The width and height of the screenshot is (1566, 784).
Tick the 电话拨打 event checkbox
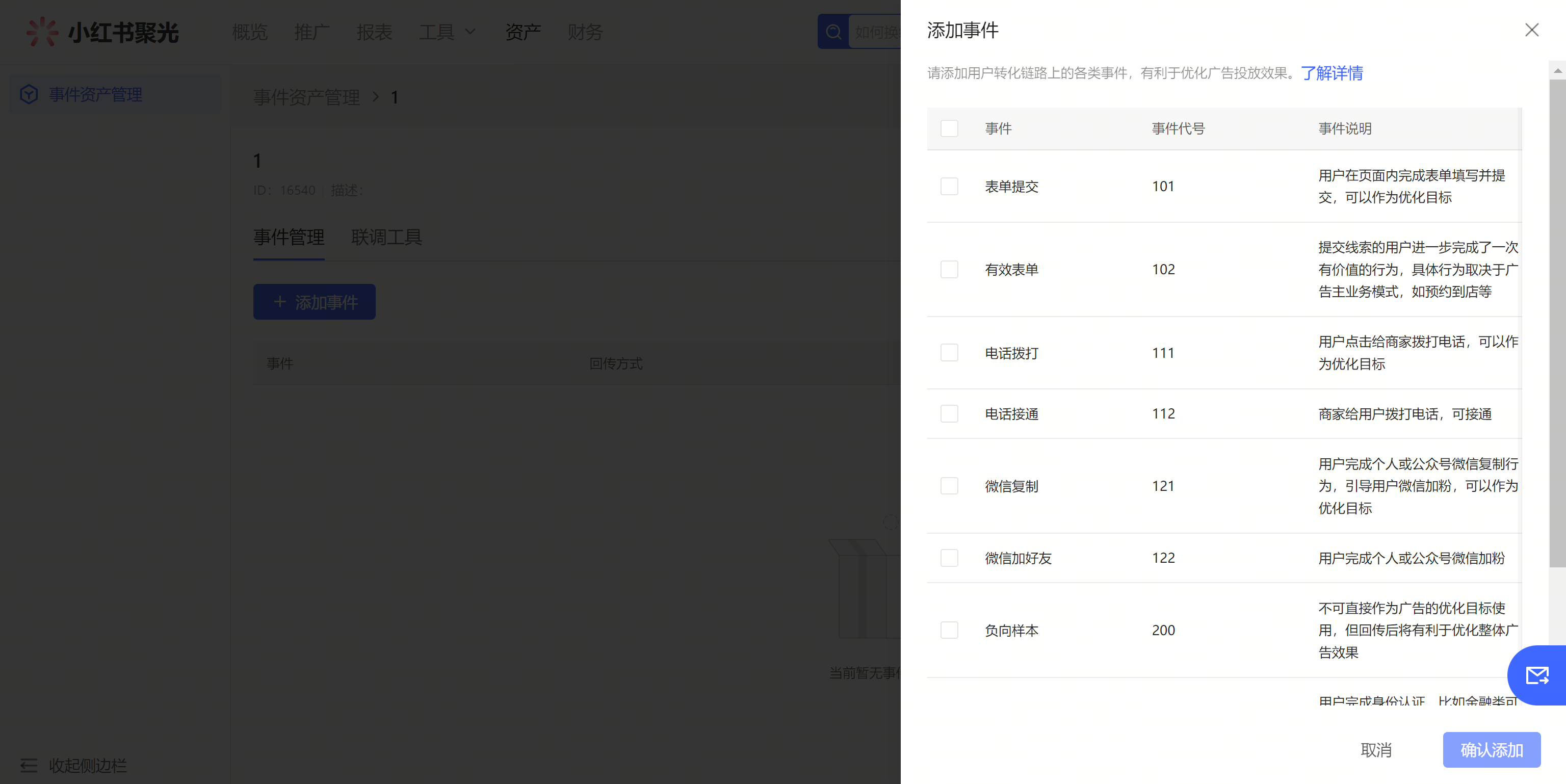[x=949, y=353]
